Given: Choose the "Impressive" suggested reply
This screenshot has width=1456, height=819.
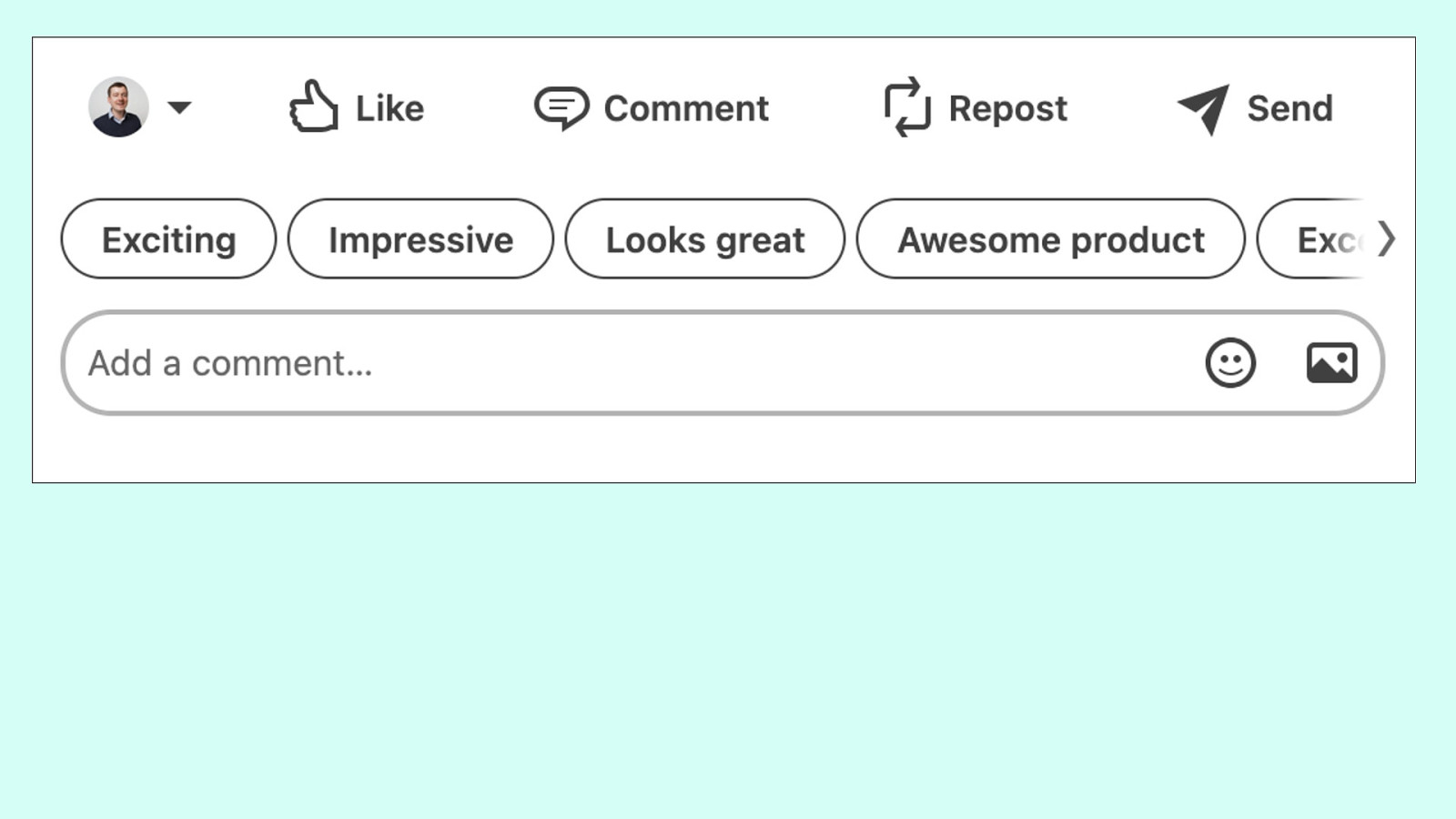Looking at the screenshot, I should click(x=420, y=239).
